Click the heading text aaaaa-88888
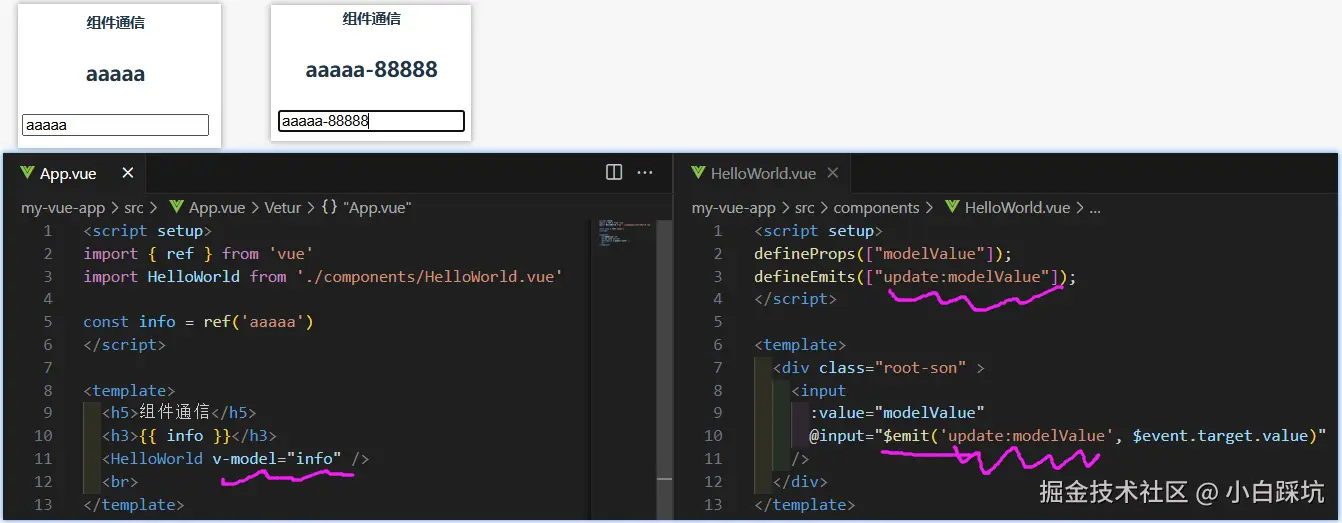This screenshot has width=1342, height=523. pyautogui.click(x=371, y=70)
